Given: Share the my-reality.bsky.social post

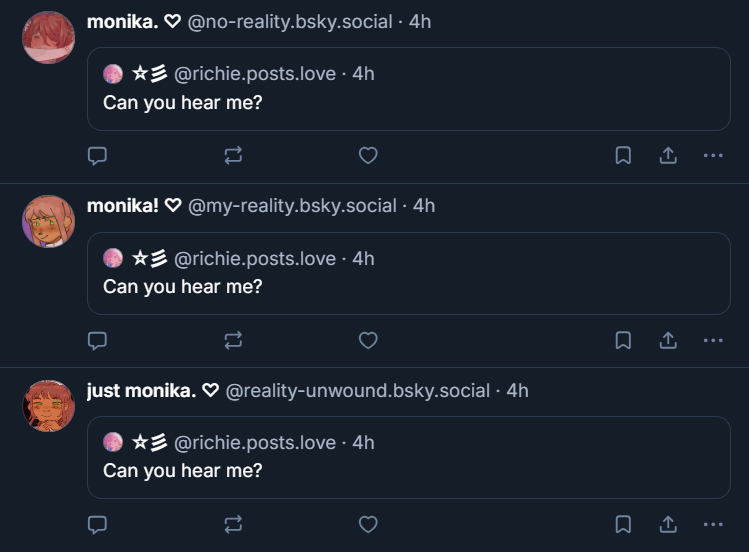Looking at the screenshot, I should click(x=668, y=340).
